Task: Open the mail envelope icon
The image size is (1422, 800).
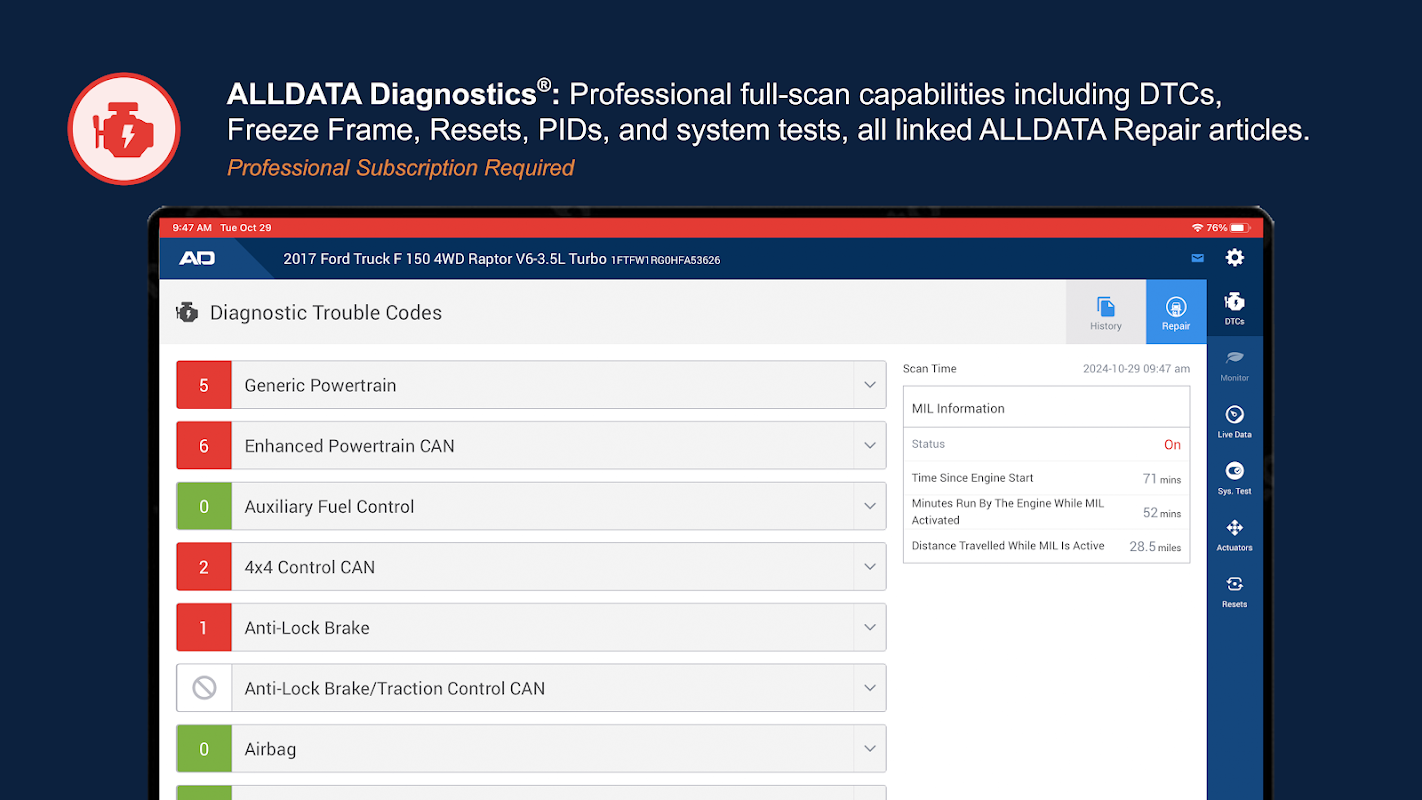Action: point(1197,258)
